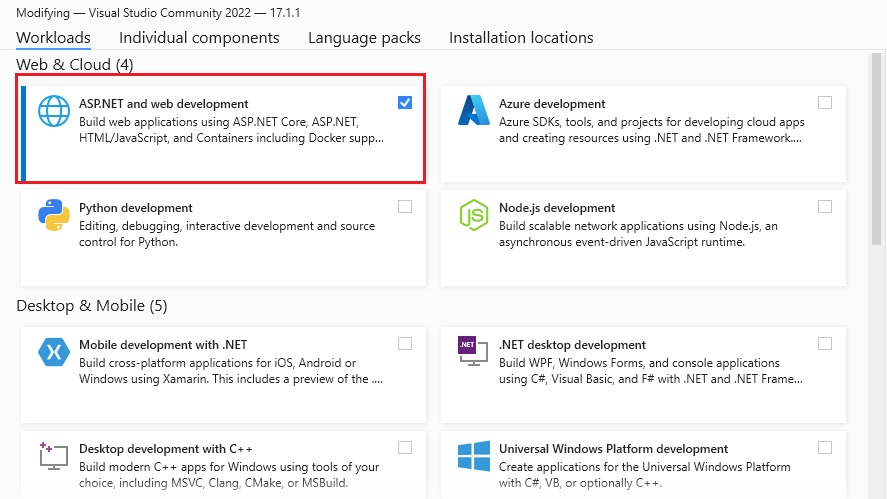The image size is (887, 499).
Task: Click the 'Build modern C++ apps' description
Action: pyautogui.click(x=229, y=475)
